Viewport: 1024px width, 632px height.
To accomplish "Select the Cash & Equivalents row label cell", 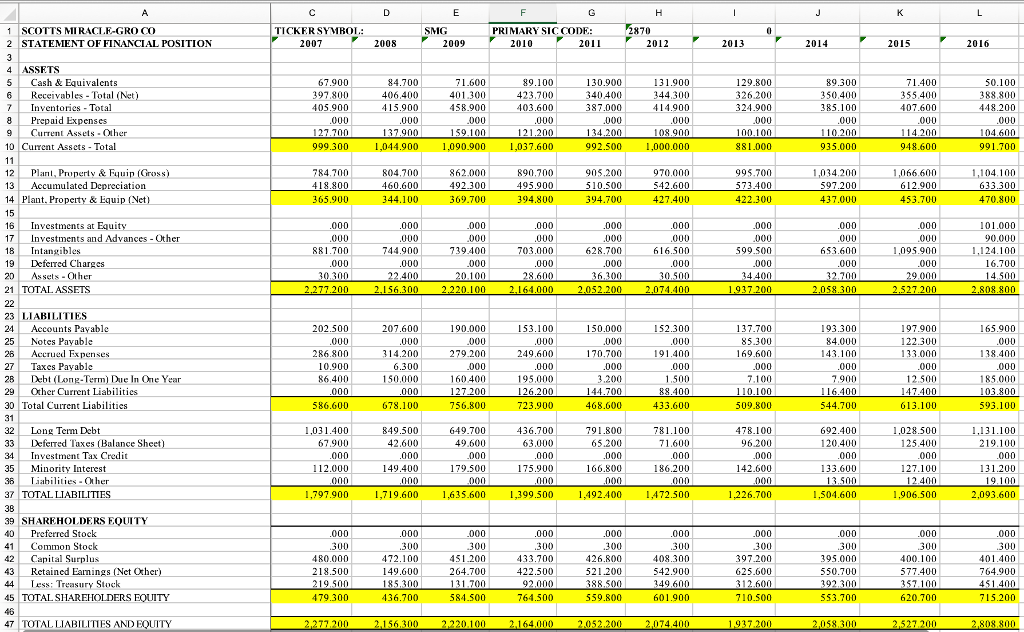I will pos(75,81).
